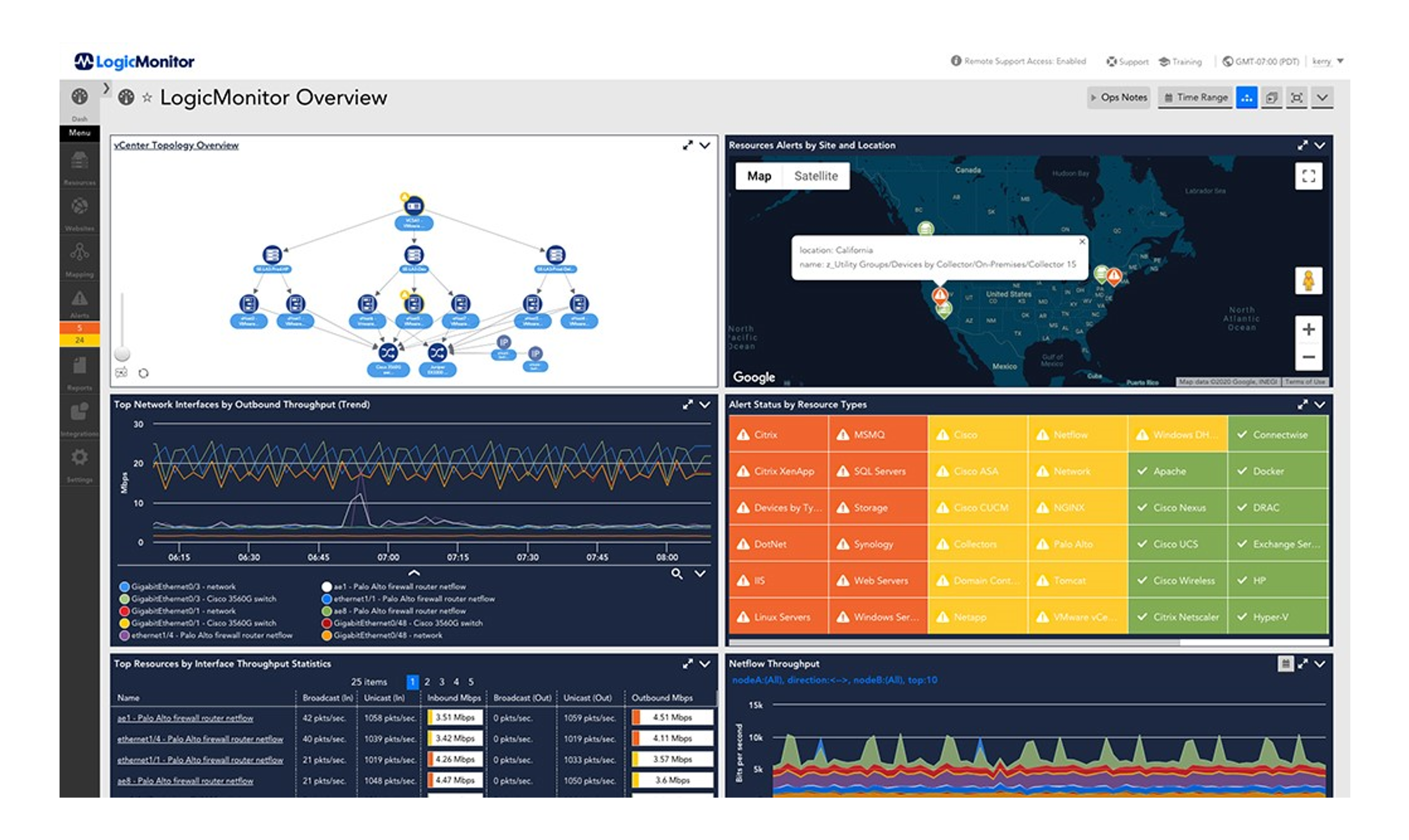Click the legend search magnifier icon
This screenshot has height=840, width=1409.
677,574
